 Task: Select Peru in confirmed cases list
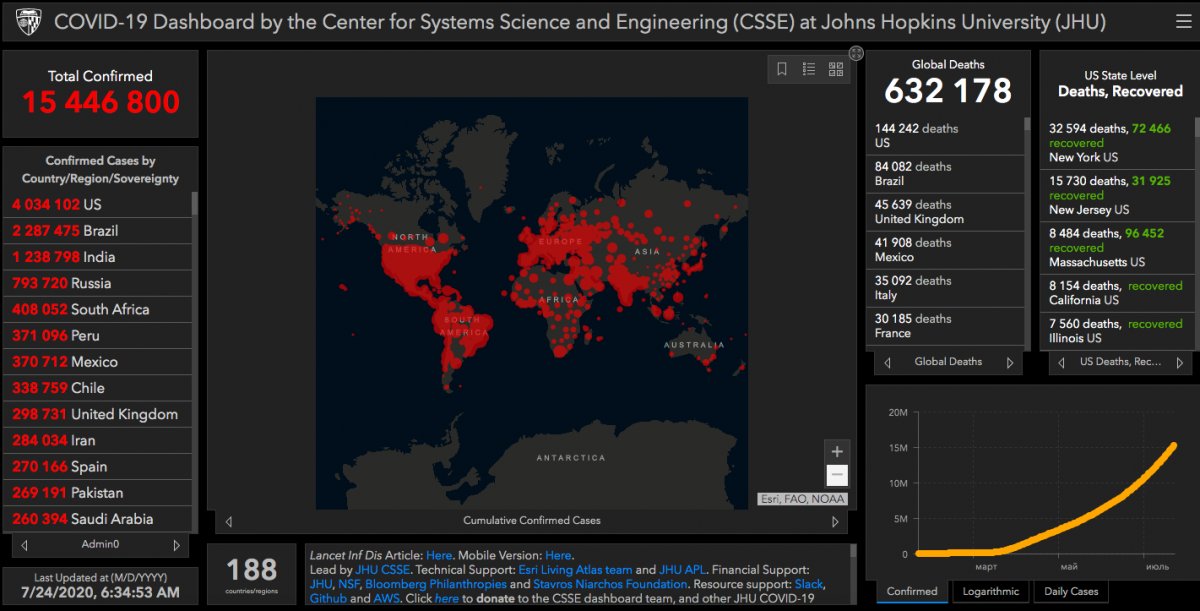click(x=98, y=335)
